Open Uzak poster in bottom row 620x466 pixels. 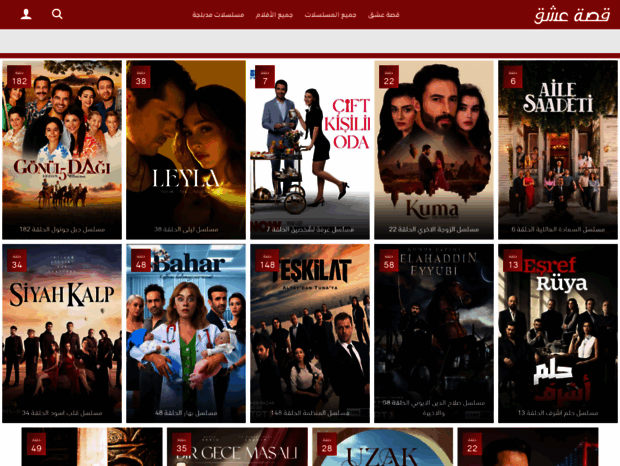click(x=382, y=447)
